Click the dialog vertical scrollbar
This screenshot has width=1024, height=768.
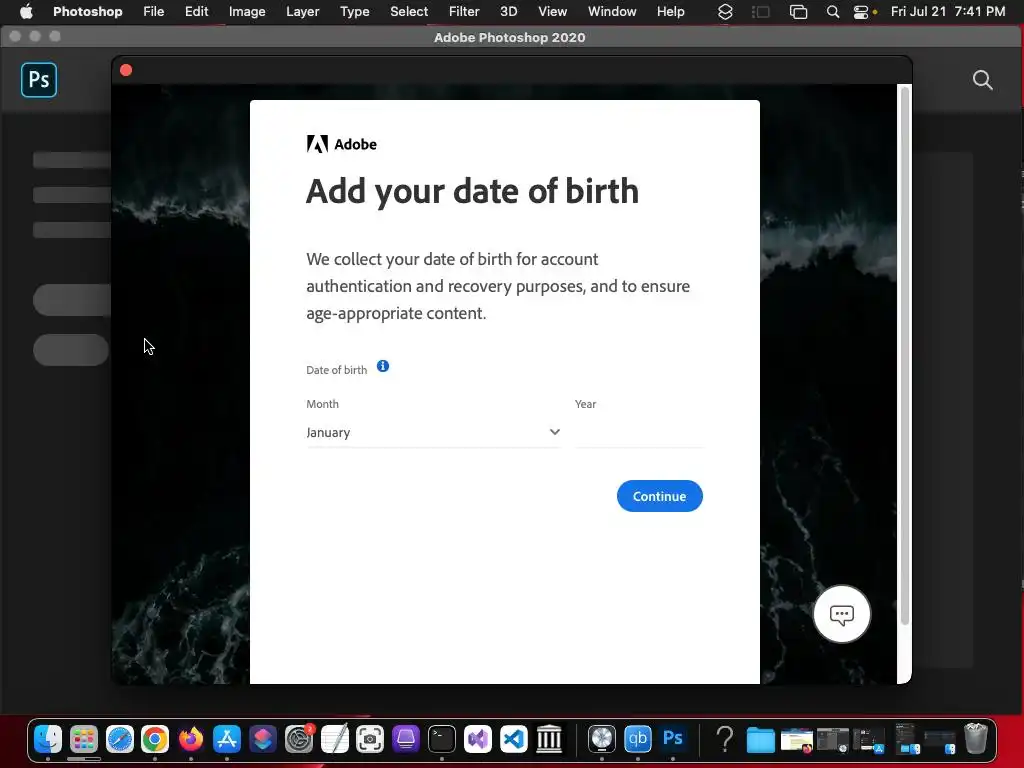coord(904,356)
